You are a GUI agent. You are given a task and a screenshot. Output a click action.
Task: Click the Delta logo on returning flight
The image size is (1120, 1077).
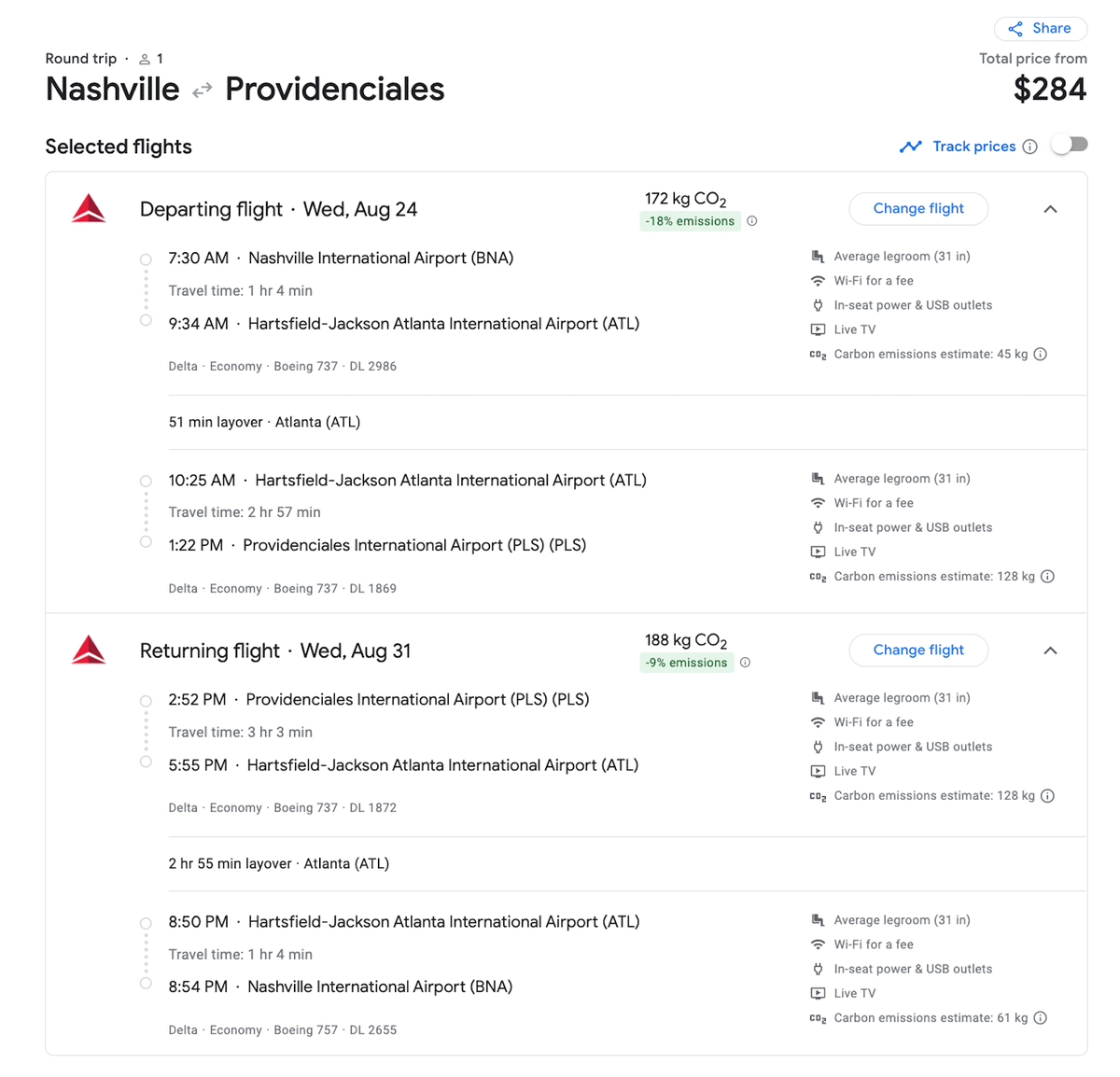click(x=89, y=650)
